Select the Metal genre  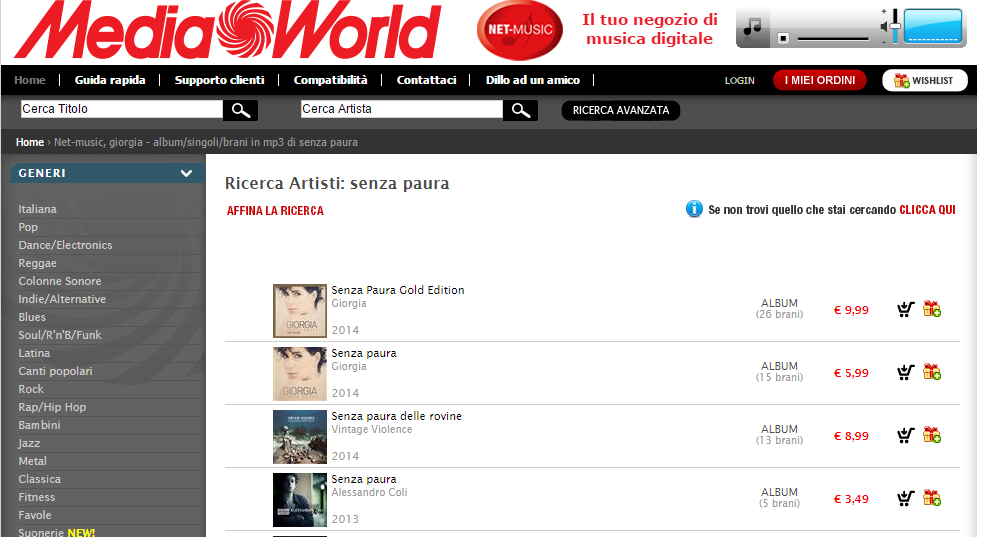pyautogui.click(x=32, y=461)
